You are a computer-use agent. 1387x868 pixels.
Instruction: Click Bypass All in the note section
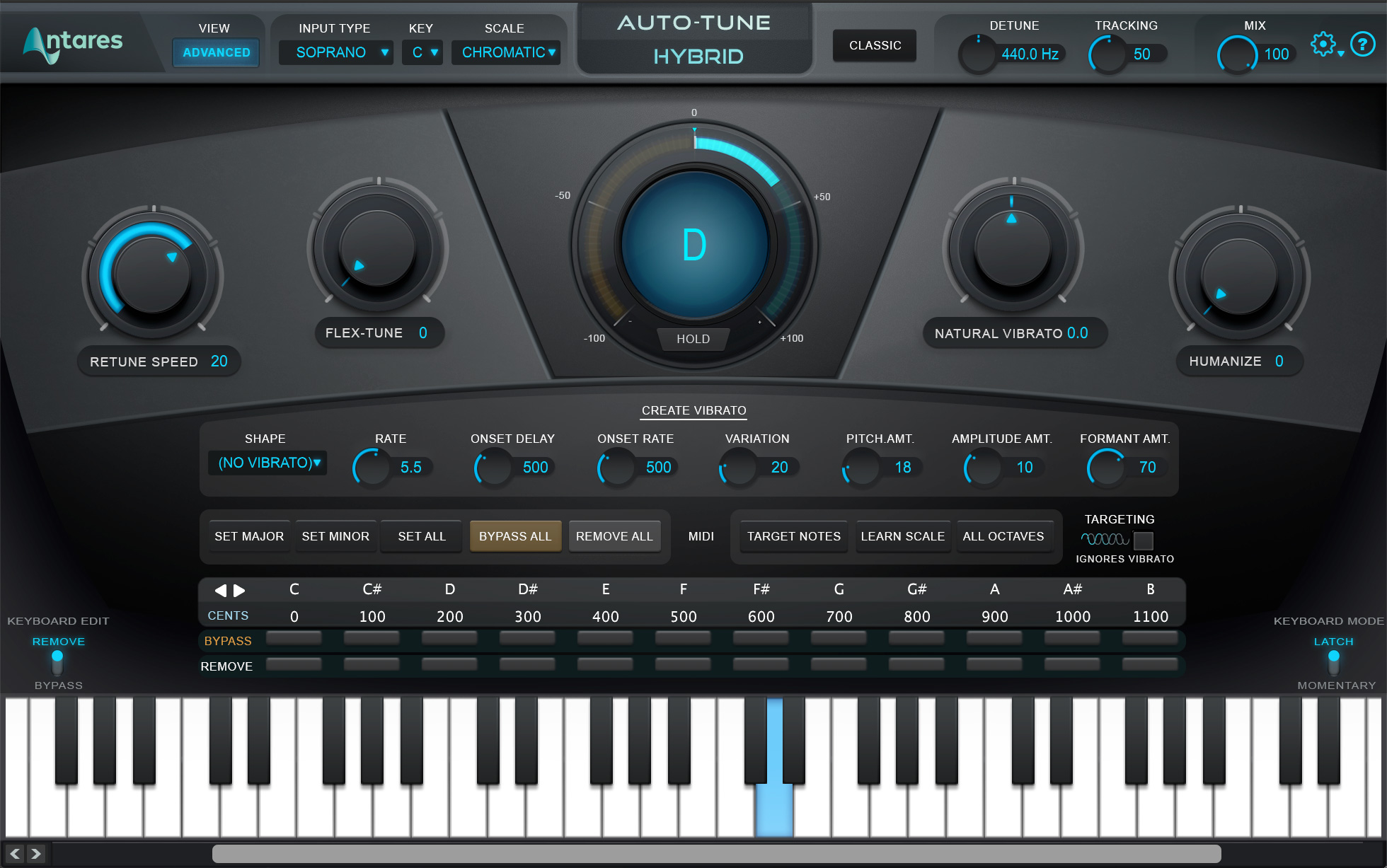(515, 536)
